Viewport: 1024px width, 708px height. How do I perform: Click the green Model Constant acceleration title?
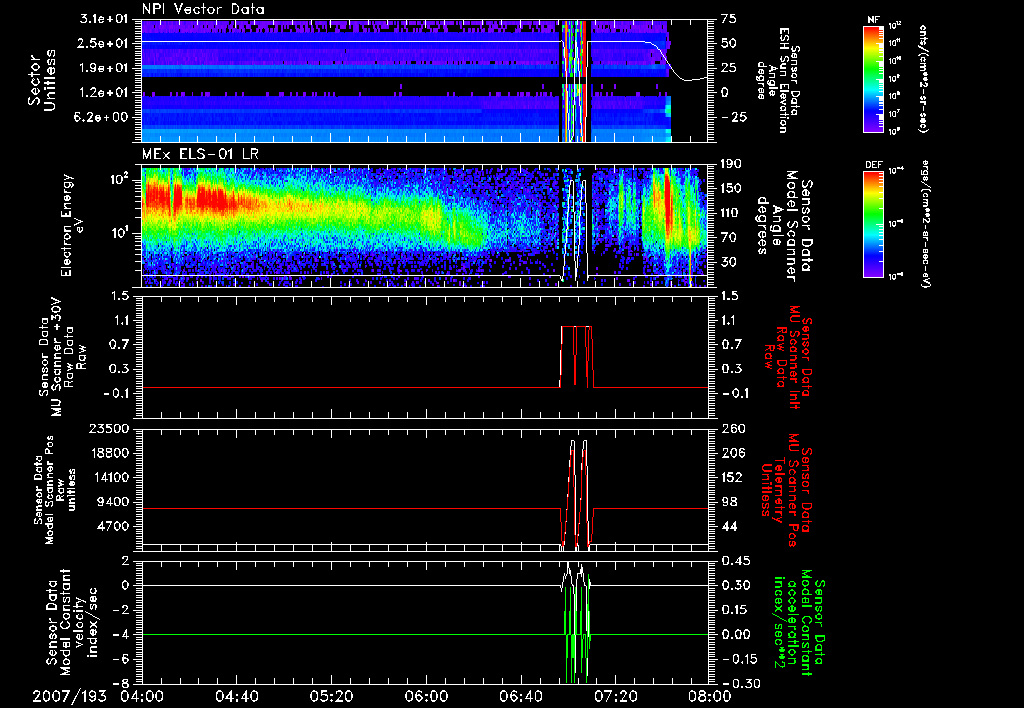[798, 622]
